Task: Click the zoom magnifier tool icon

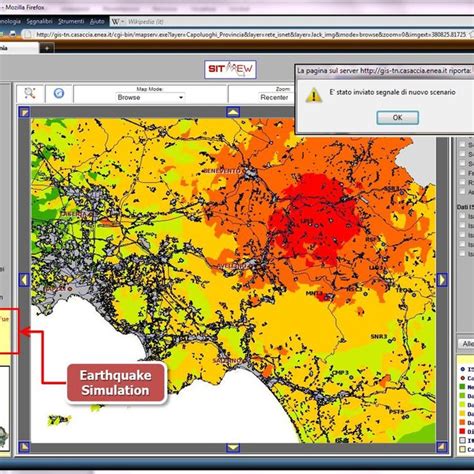Action: pos(30,93)
